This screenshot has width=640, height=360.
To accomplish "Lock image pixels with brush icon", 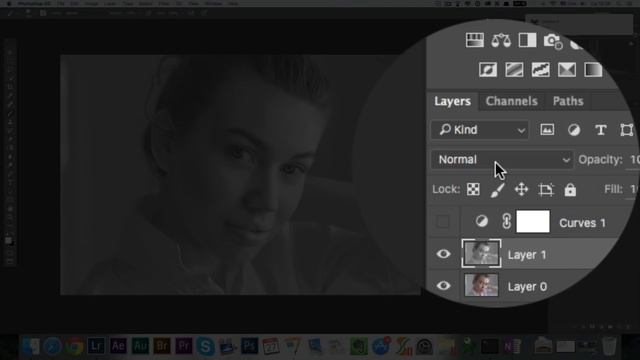I will (x=497, y=190).
